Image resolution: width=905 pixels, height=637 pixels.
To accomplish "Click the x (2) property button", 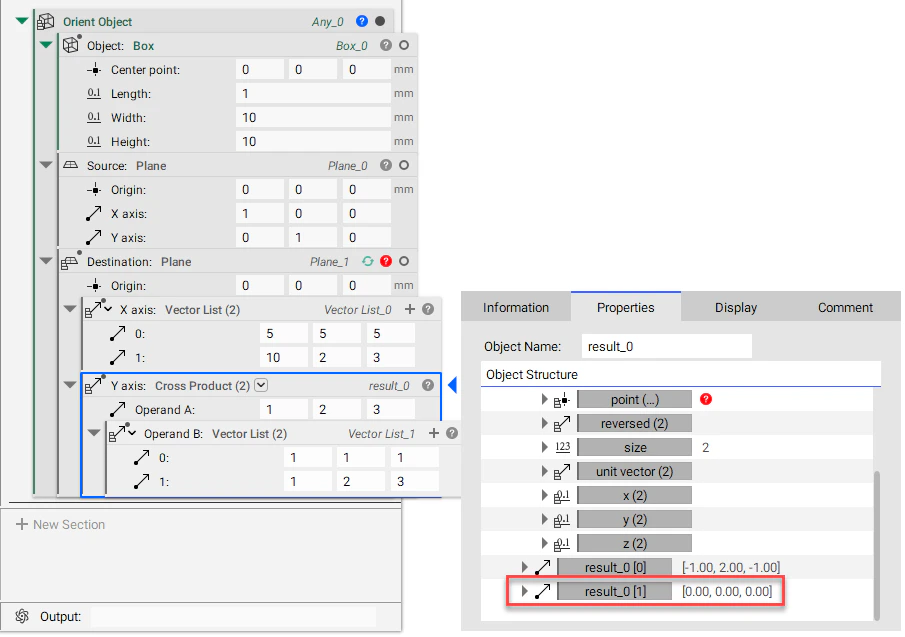I will coord(634,496).
